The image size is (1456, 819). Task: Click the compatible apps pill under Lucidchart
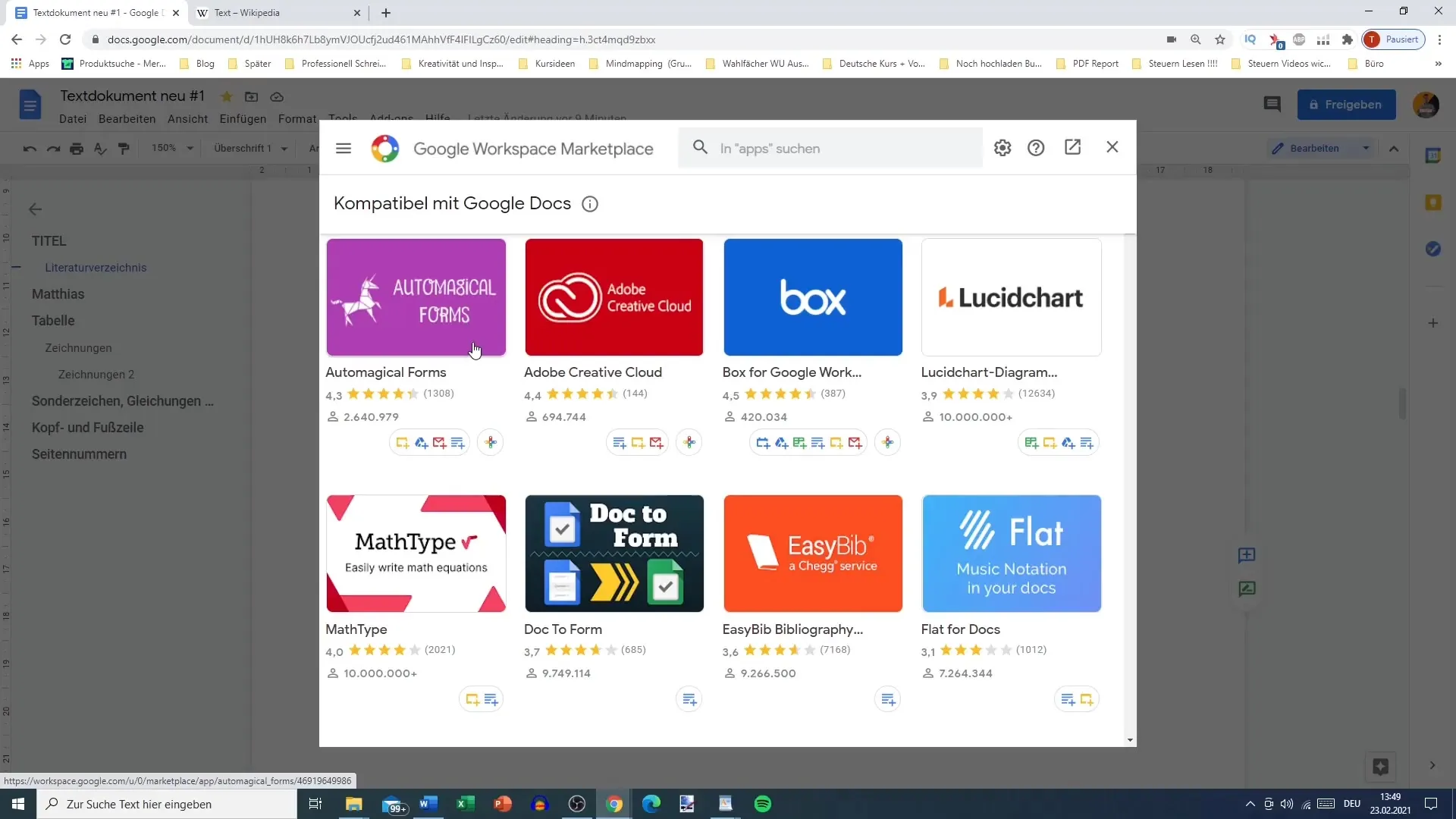pyautogui.click(x=1059, y=442)
